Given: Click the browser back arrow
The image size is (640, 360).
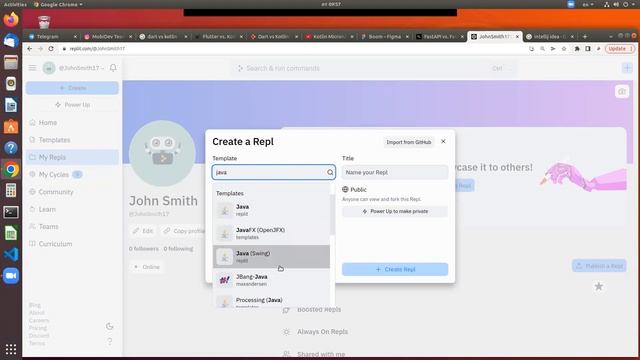Looking at the screenshot, I should tap(29, 49).
